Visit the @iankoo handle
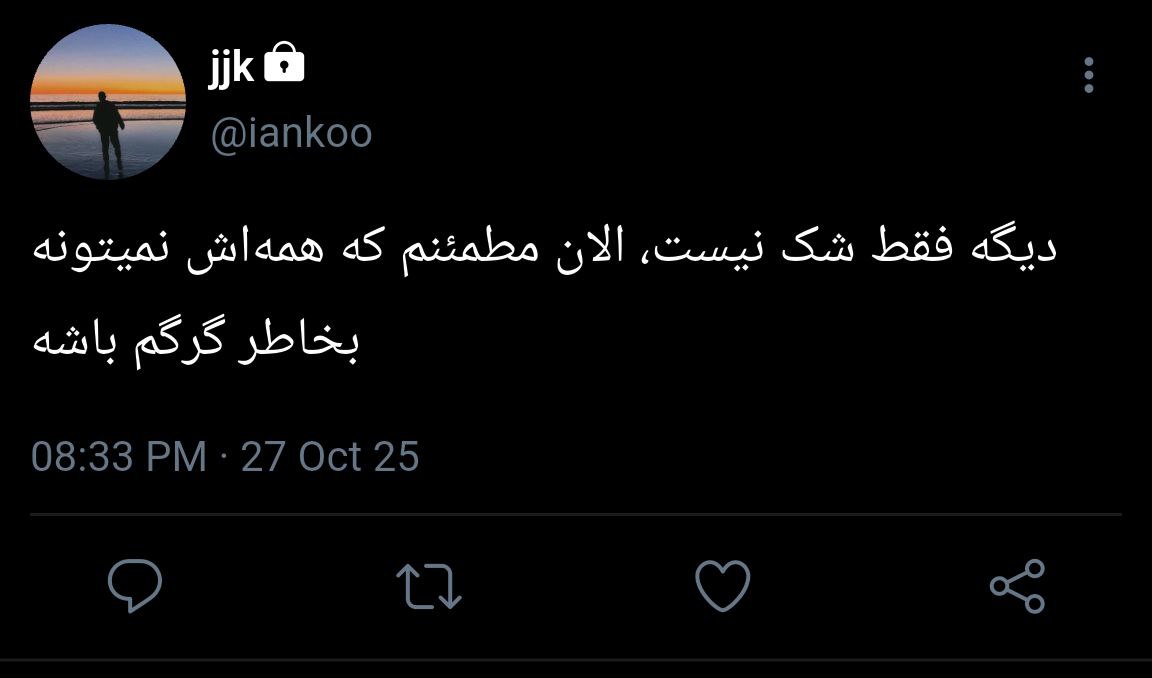 point(292,134)
